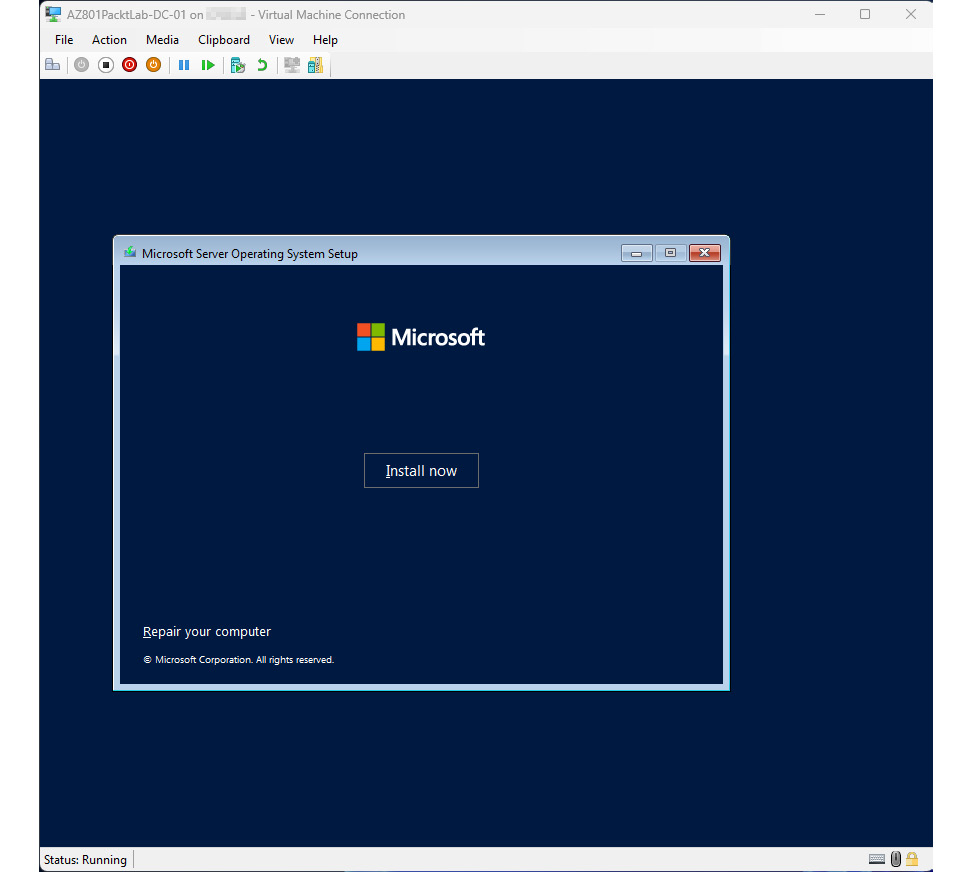Maximize the Virtual Machine Connection window
The height and width of the screenshot is (872, 972).
(865, 14)
